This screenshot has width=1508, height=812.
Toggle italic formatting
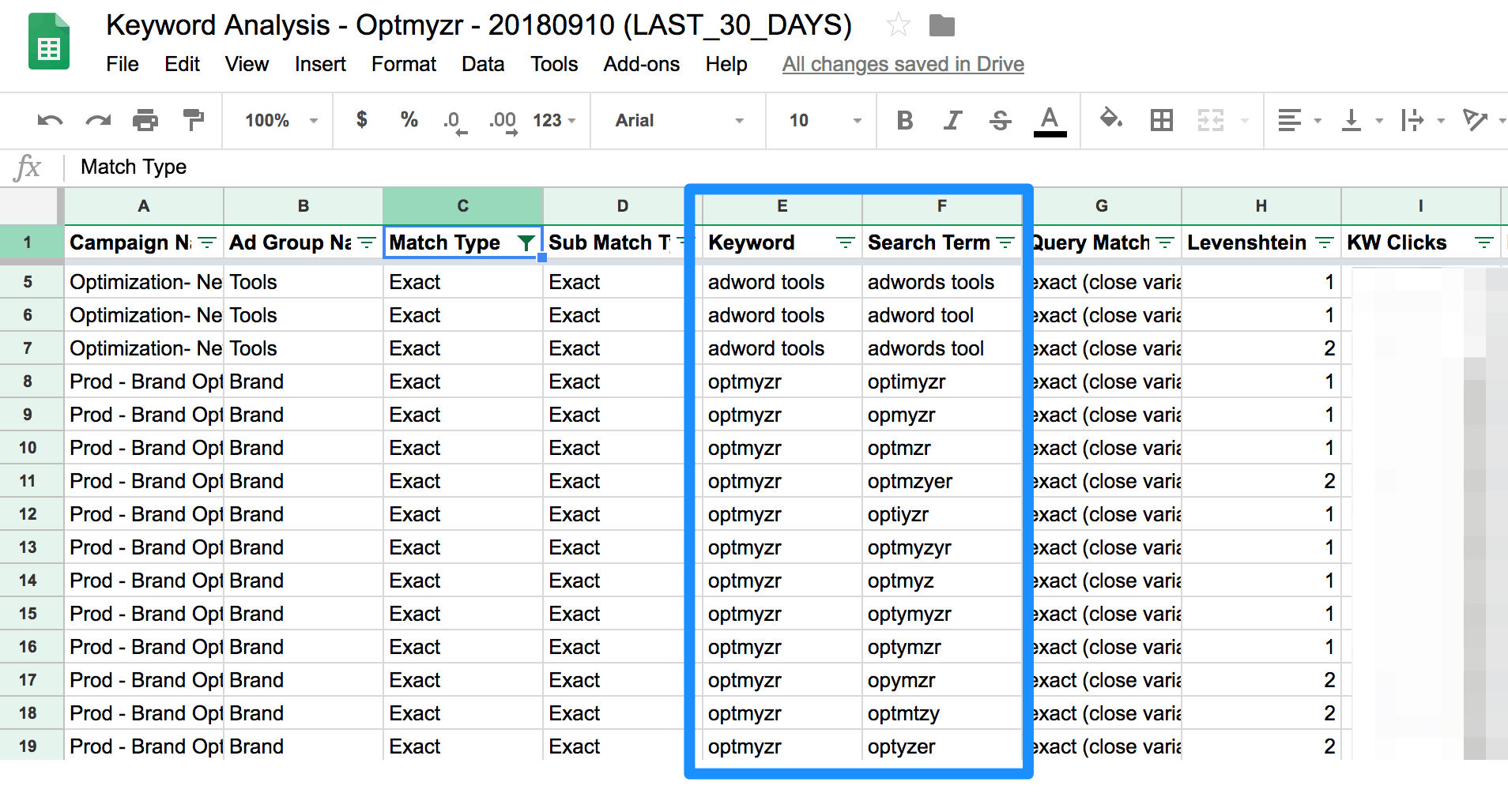952,120
